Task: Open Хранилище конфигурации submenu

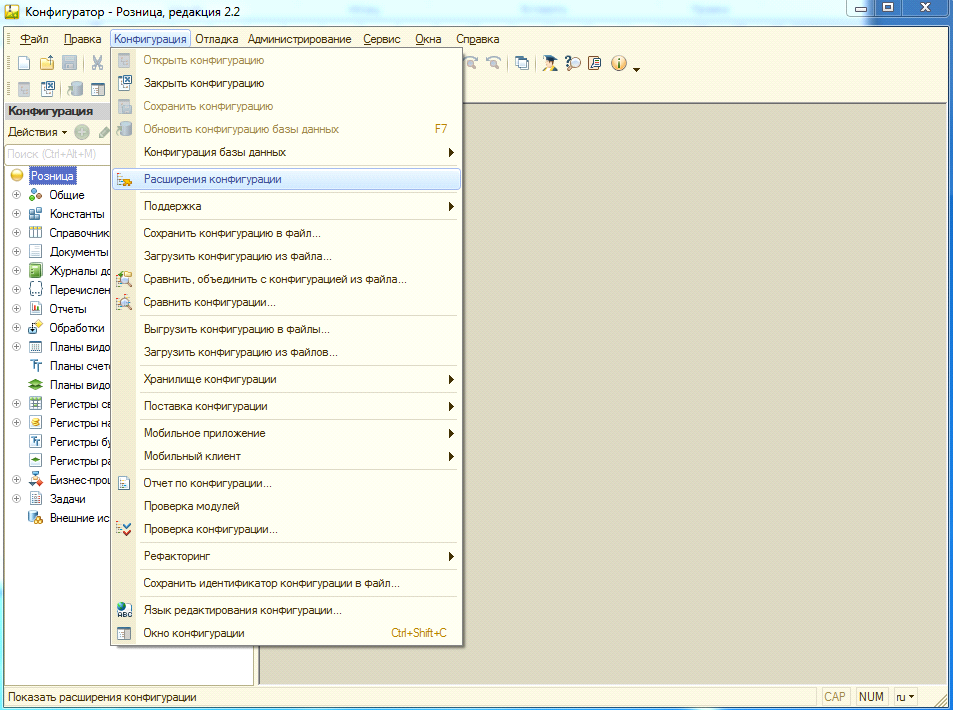Action: coord(286,379)
